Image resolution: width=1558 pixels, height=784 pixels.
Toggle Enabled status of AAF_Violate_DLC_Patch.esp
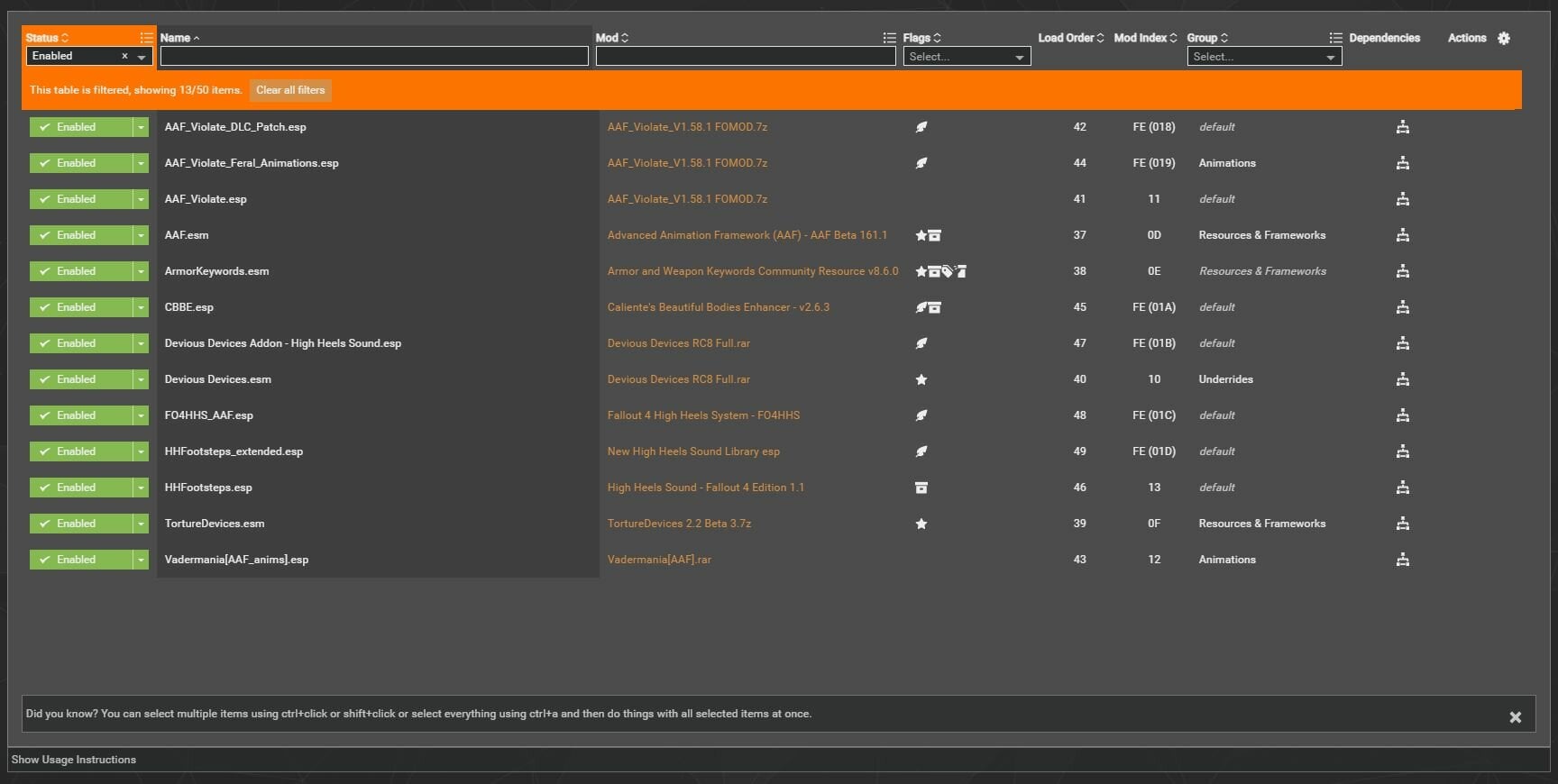(81, 127)
